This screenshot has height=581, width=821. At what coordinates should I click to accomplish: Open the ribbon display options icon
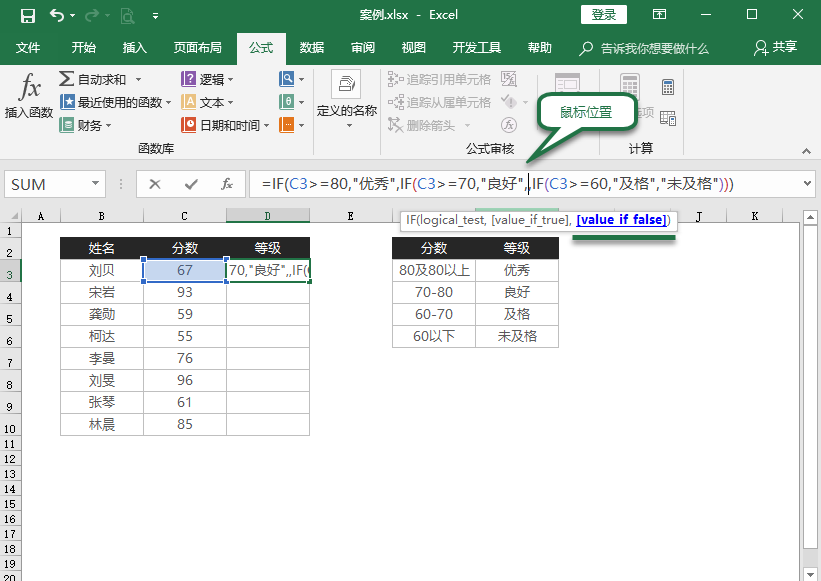(659, 15)
